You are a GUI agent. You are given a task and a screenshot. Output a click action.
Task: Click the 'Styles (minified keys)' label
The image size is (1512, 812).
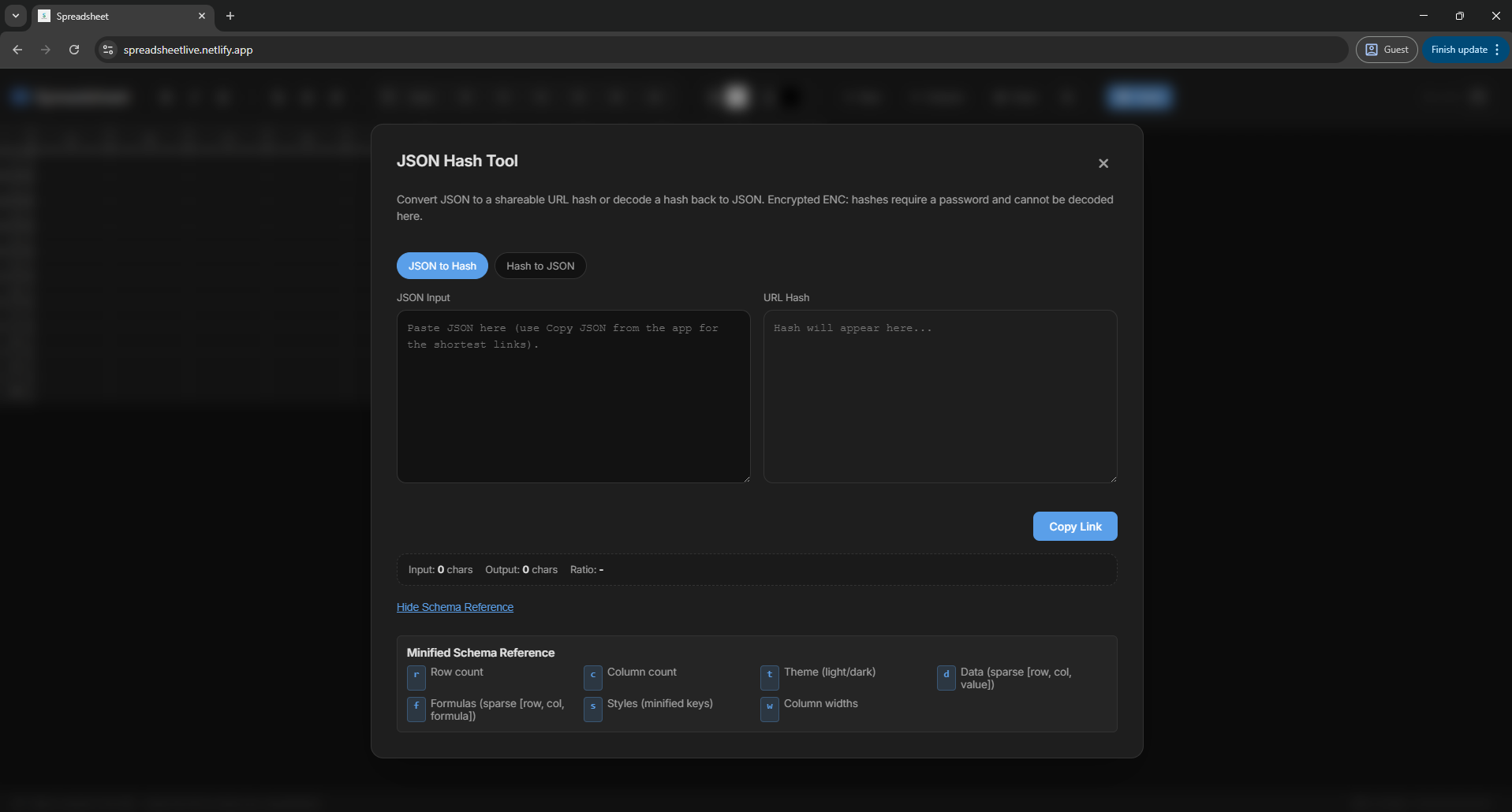(660, 703)
